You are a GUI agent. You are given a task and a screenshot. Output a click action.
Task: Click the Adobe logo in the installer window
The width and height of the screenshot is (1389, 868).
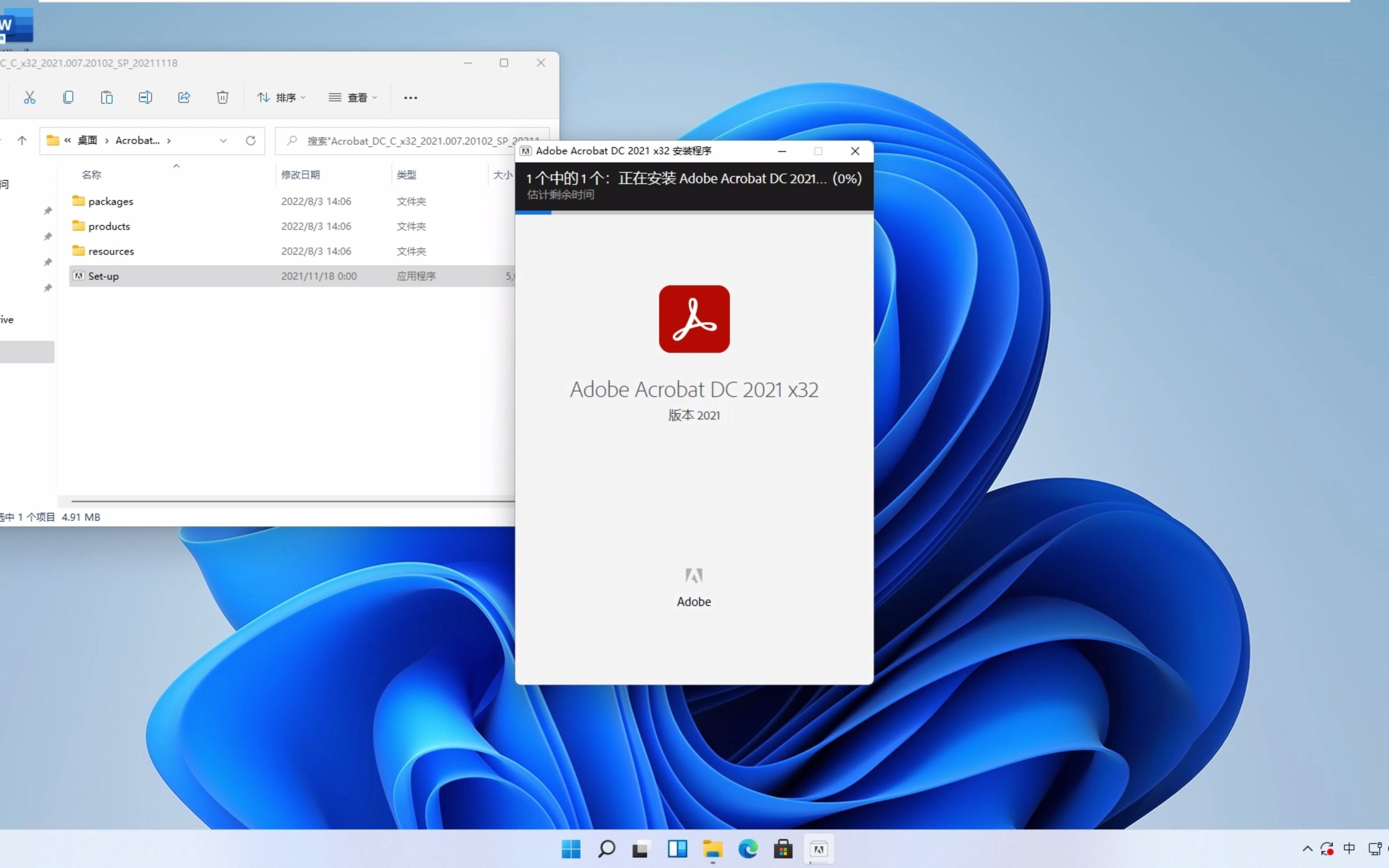click(694, 576)
